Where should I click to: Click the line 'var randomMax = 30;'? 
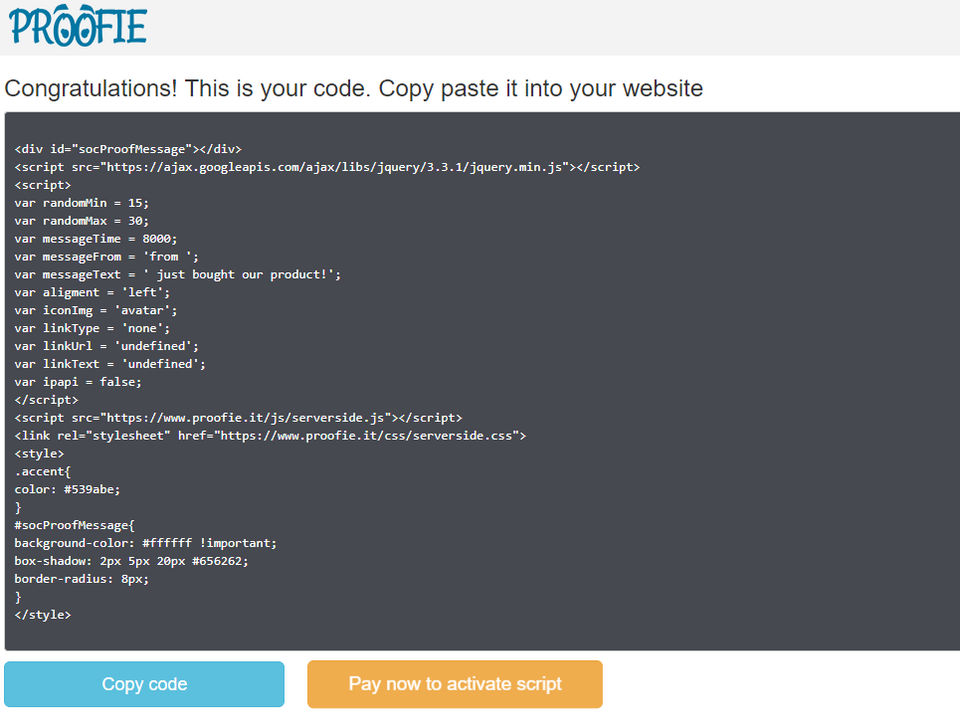(81, 221)
